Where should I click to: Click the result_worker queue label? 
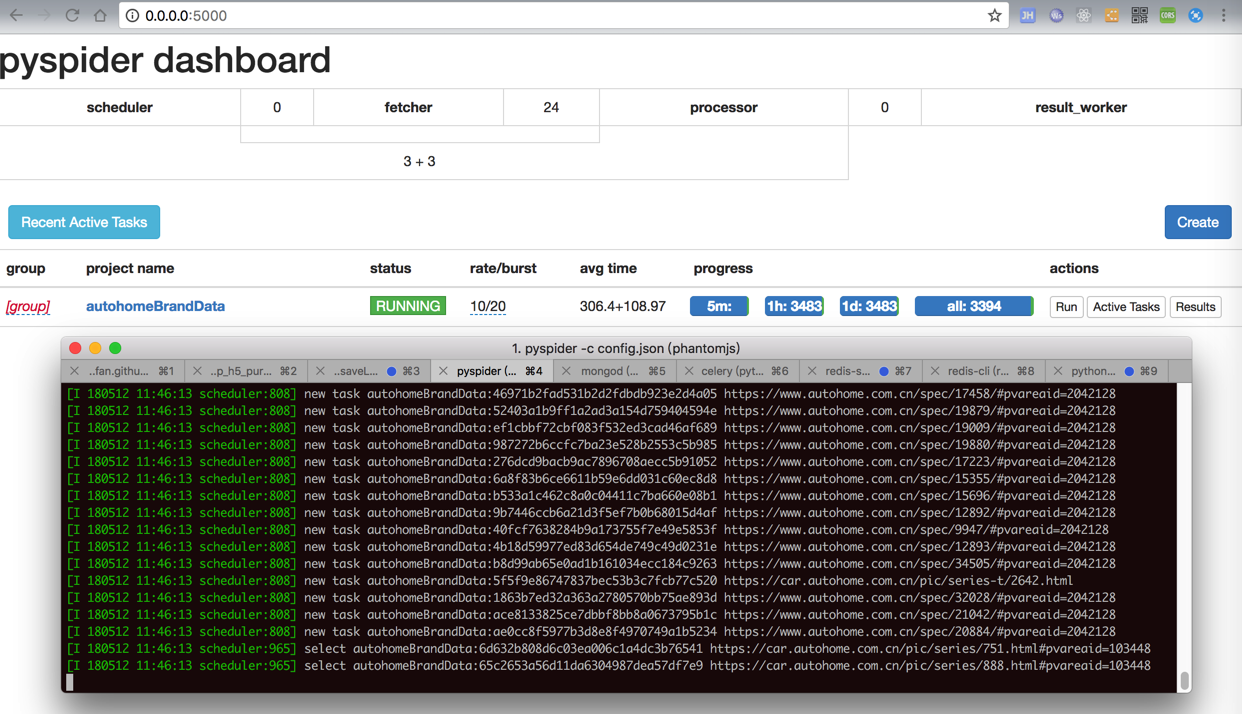(x=1081, y=107)
